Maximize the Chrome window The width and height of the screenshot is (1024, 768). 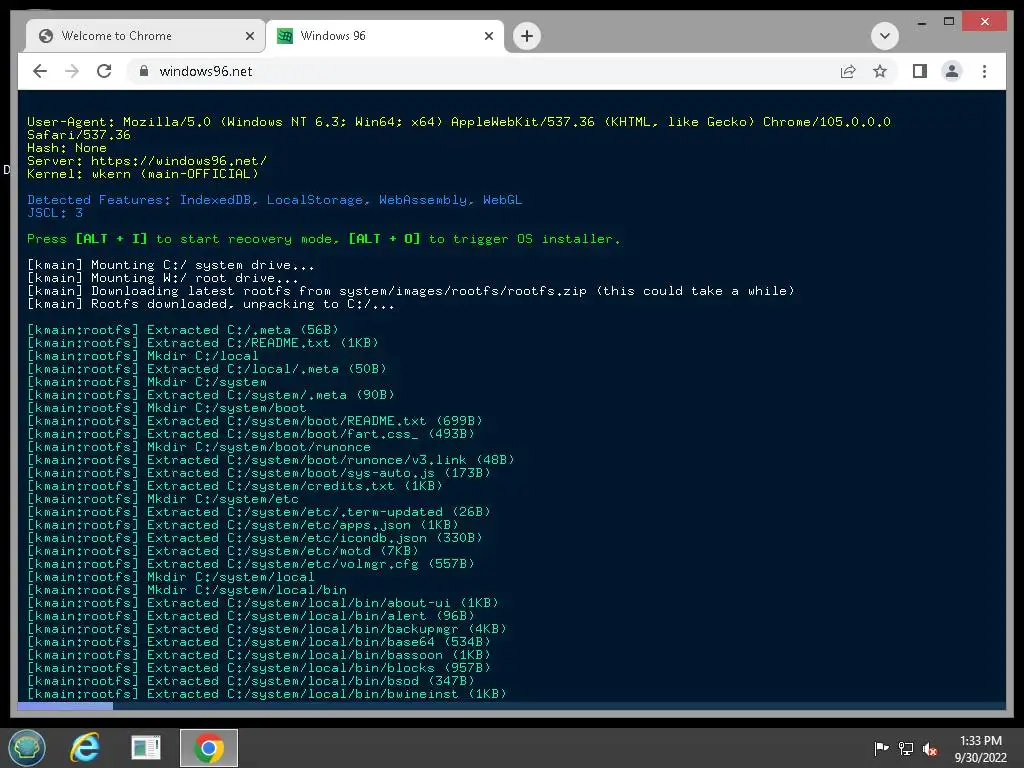949,22
